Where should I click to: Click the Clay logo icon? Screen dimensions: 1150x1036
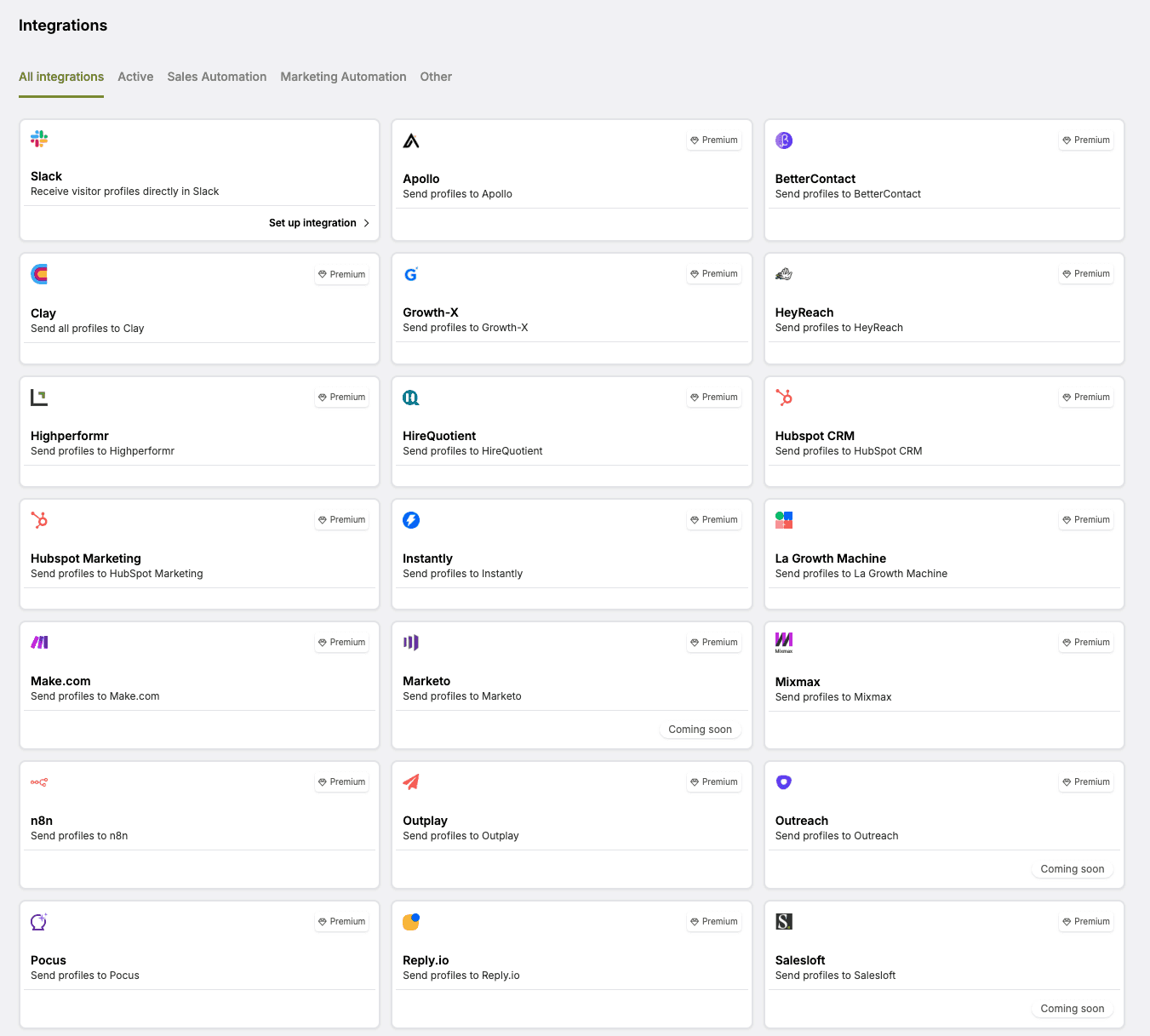[x=39, y=273]
